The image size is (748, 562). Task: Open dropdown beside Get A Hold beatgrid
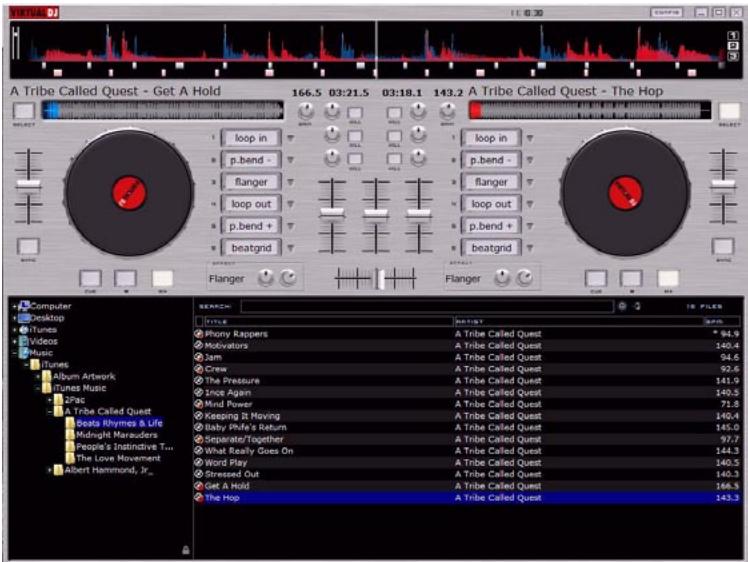tap(290, 248)
